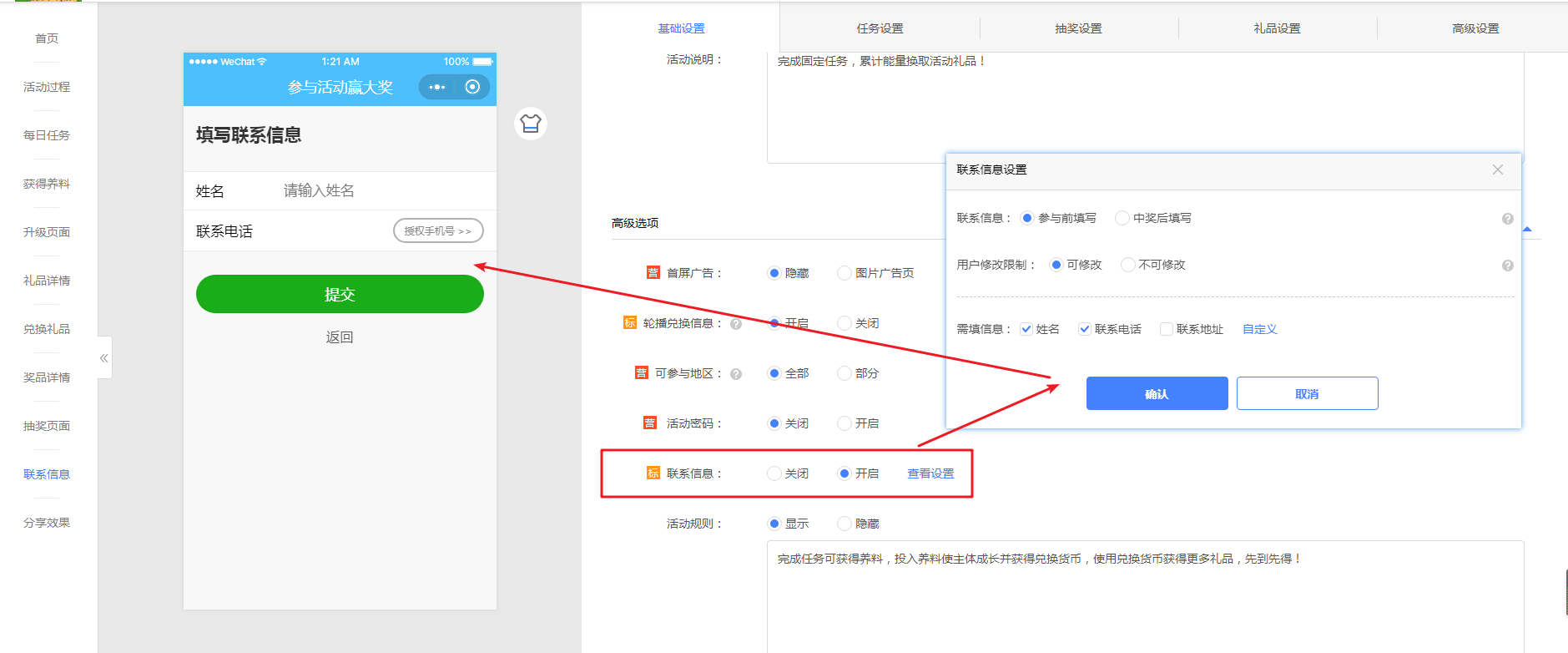Open 兑换礼品 in the left sidebar
This screenshot has width=1568, height=653.
click(47, 329)
